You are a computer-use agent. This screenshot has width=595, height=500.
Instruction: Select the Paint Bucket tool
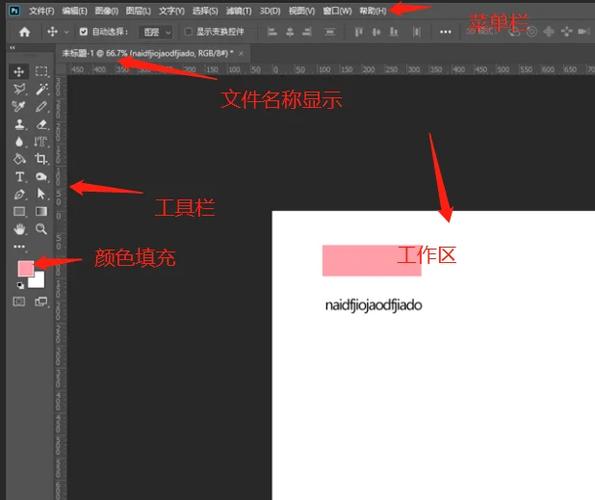[x=19, y=159]
